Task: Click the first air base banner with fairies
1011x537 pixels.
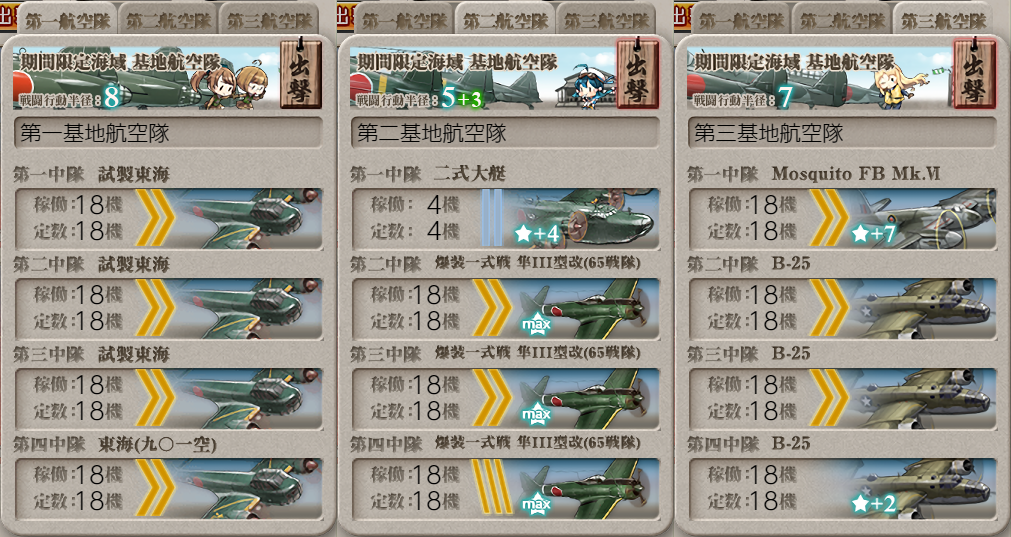Action: click(x=146, y=77)
